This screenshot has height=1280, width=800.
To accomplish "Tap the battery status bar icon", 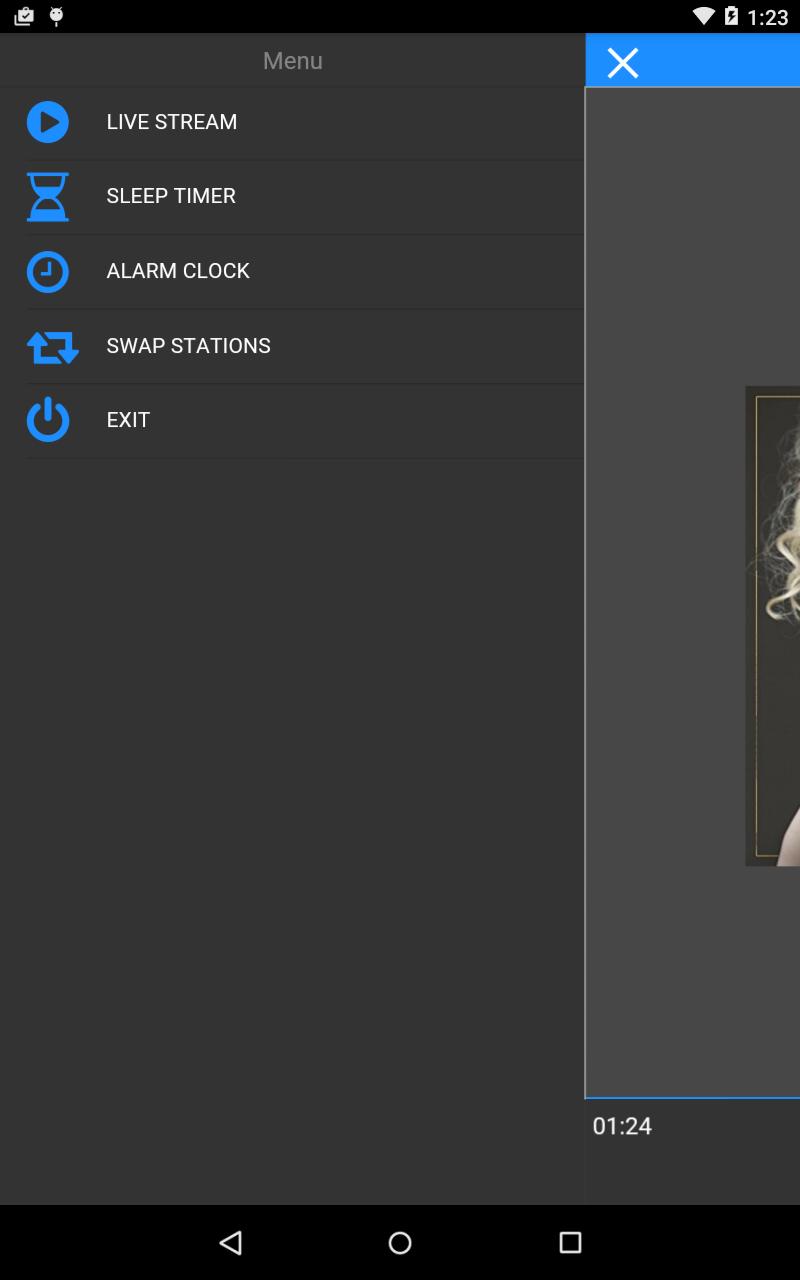I will 732,16.
